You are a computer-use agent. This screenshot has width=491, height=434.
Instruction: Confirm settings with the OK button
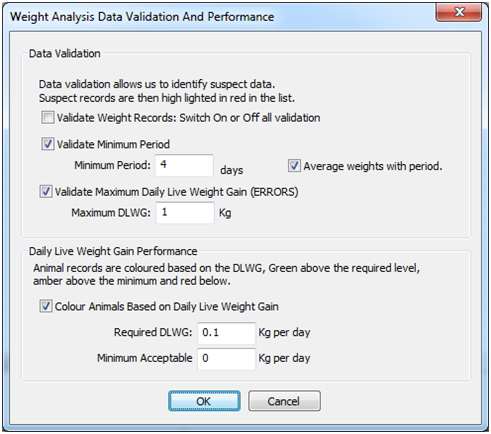point(204,401)
